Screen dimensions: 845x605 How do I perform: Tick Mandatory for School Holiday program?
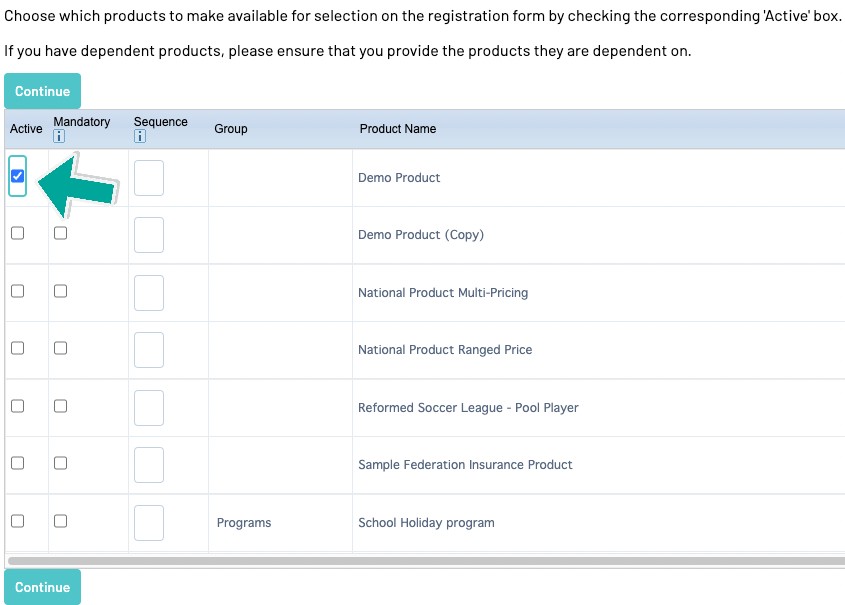pos(61,521)
